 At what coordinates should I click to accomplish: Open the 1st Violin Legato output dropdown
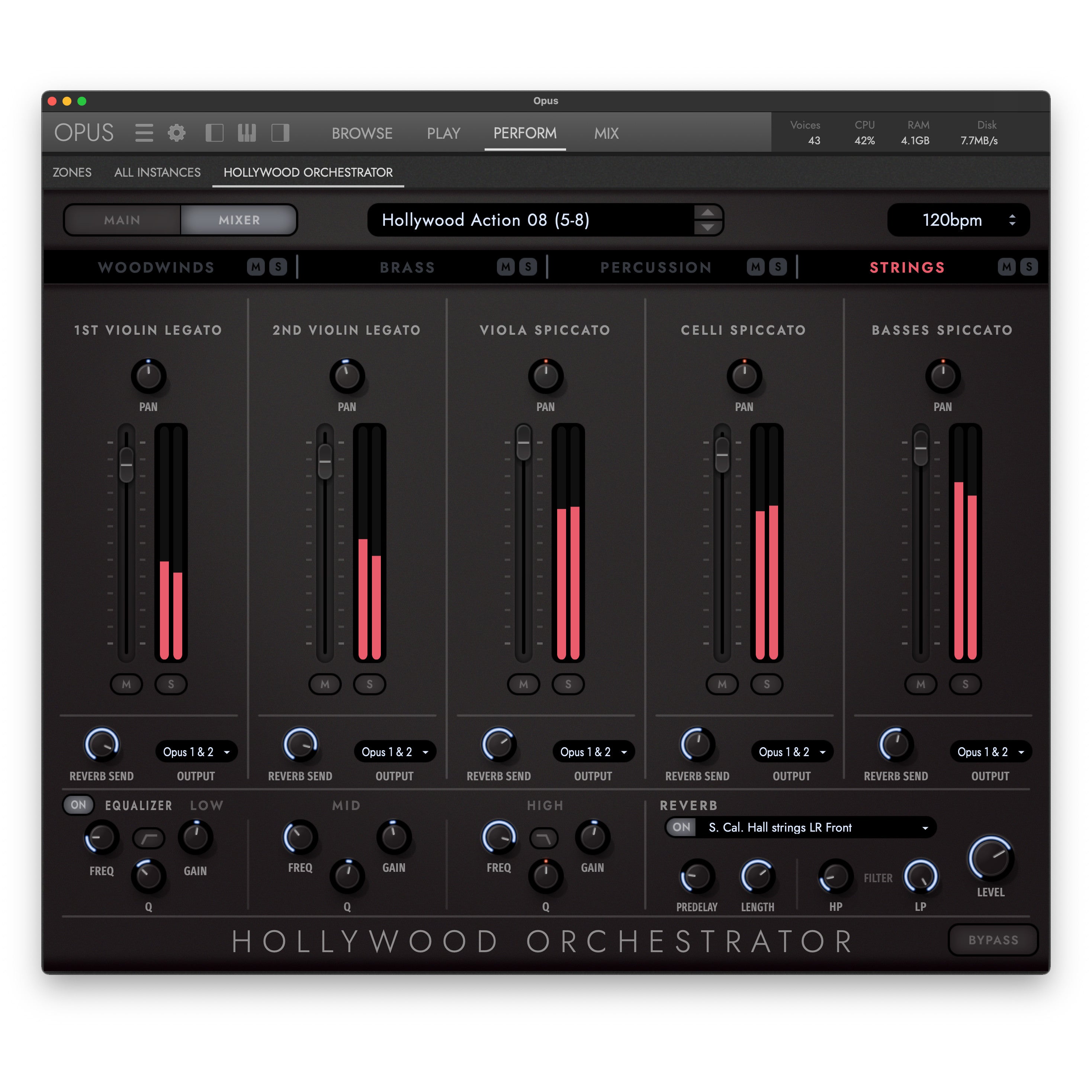click(196, 752)
